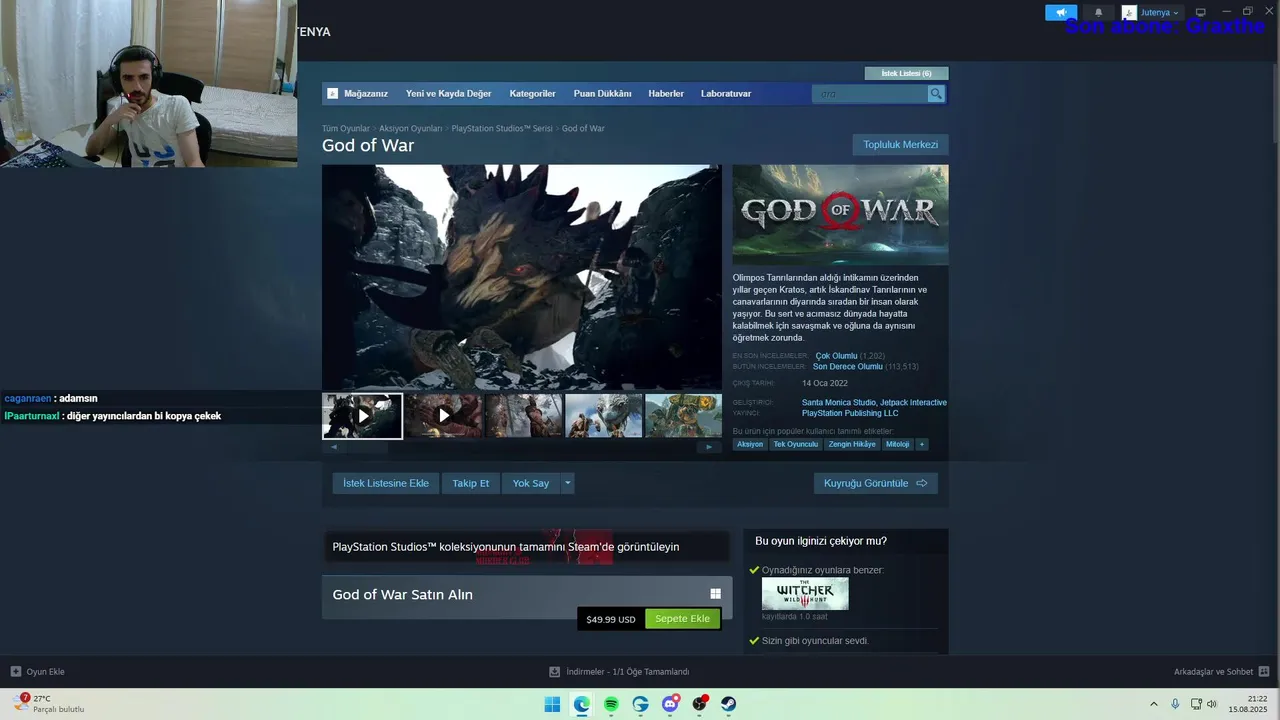Click thumbnail strip right scroll arrow
The image size is (1280, 720).
[x=709, y=447]
